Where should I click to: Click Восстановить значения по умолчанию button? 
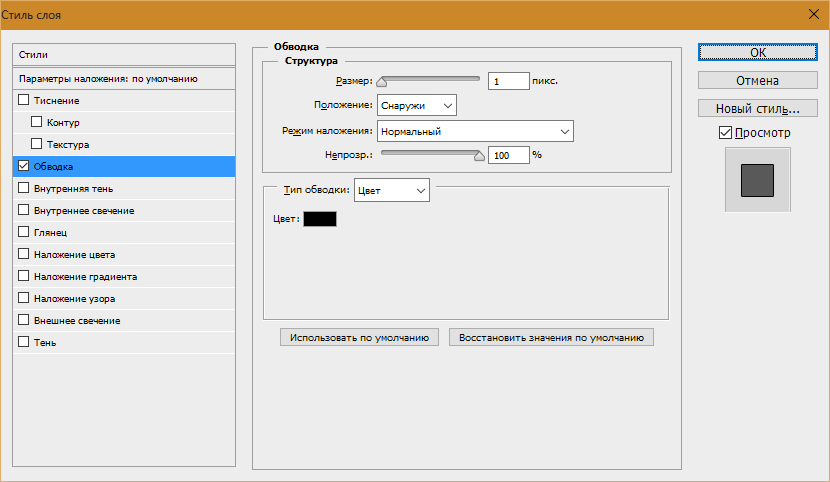click(x=551, y=338)
